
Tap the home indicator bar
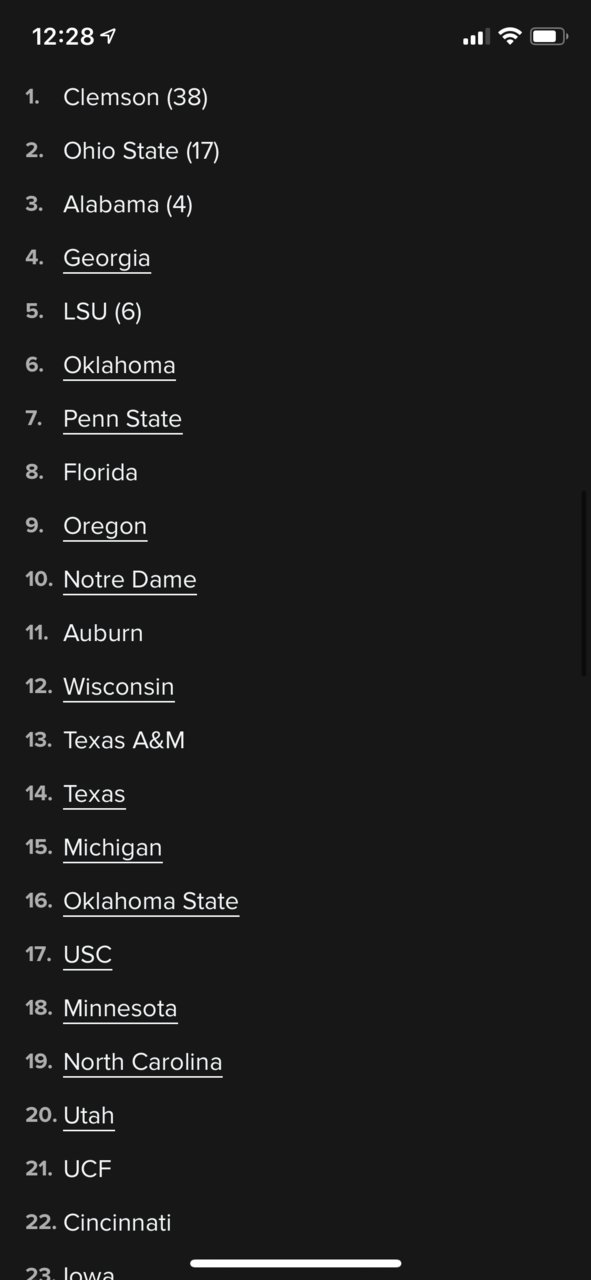point(296,1263)
